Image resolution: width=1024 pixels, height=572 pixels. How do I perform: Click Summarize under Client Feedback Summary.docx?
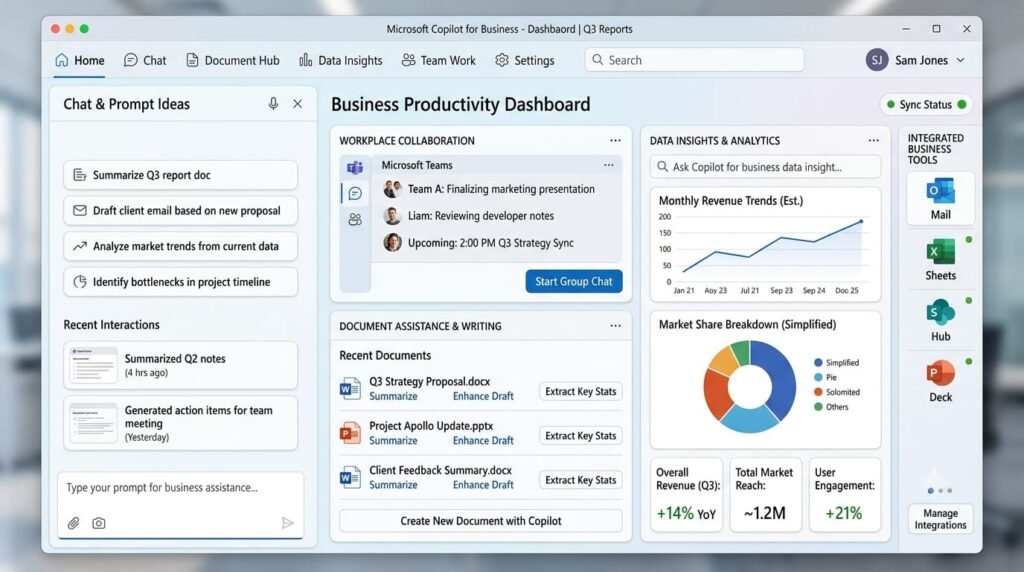tap(393, 485)
